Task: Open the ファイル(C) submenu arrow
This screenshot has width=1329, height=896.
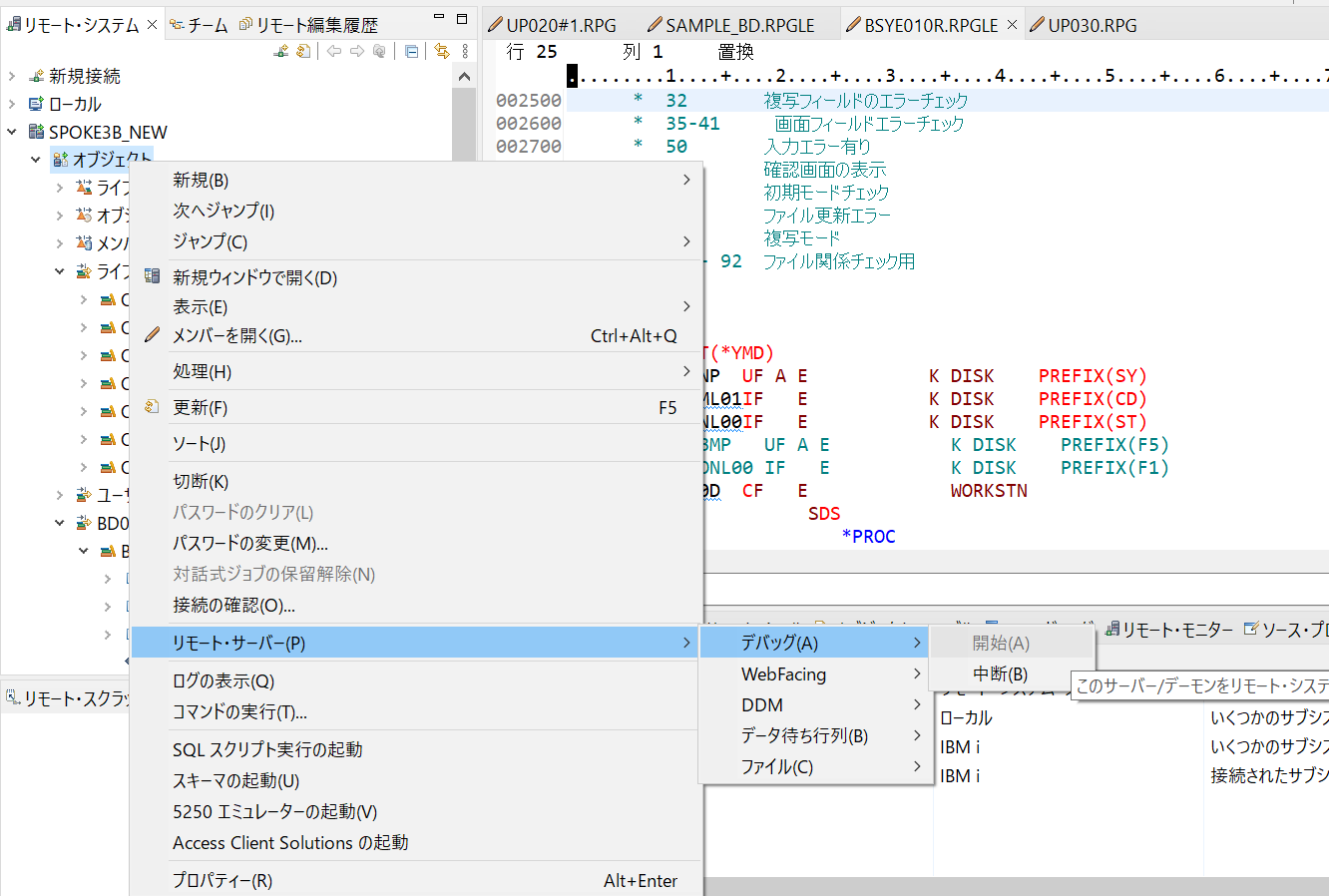Action: click(917, 767)
